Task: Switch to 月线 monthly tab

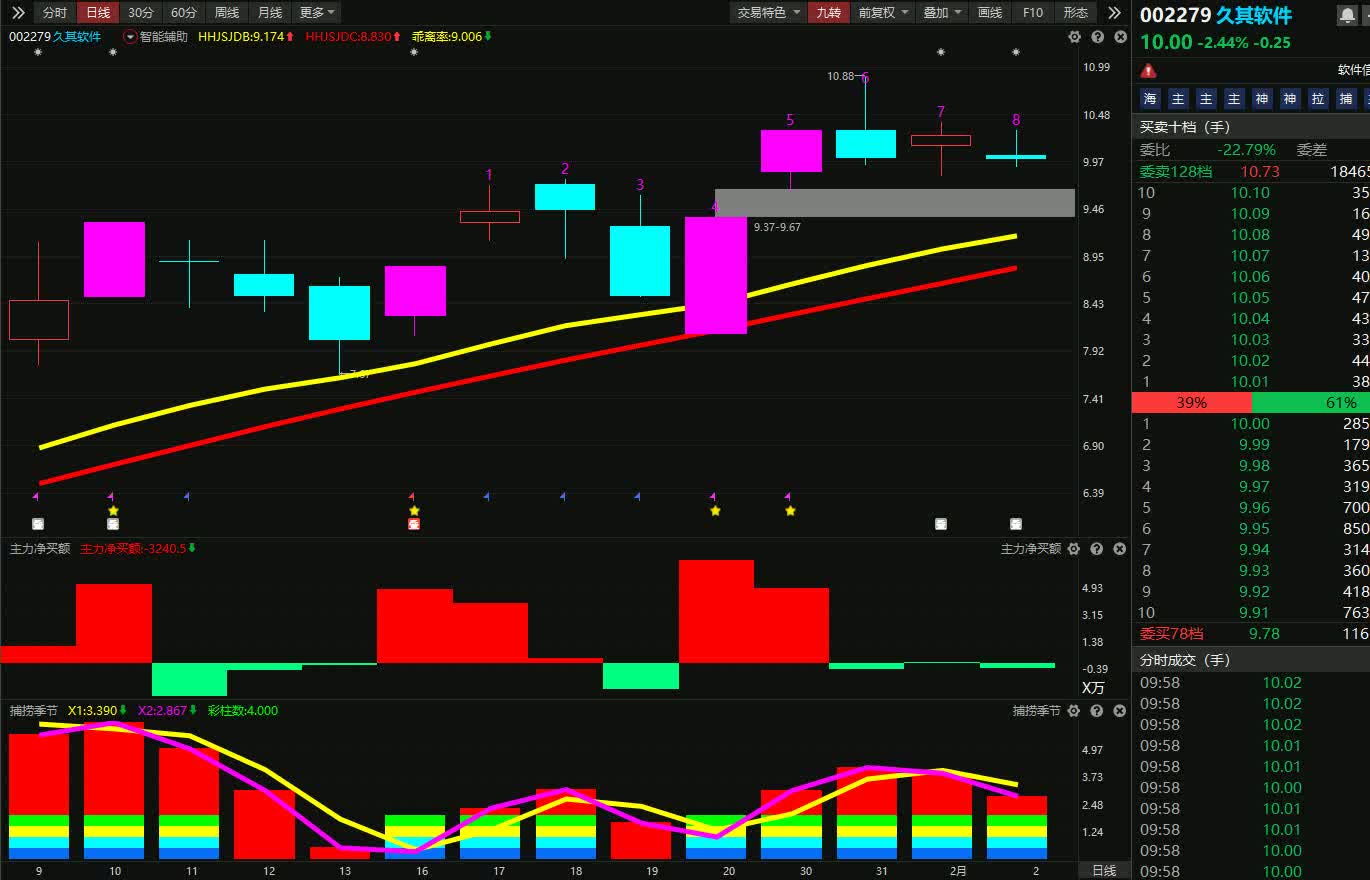Action: tap(270, 13)
